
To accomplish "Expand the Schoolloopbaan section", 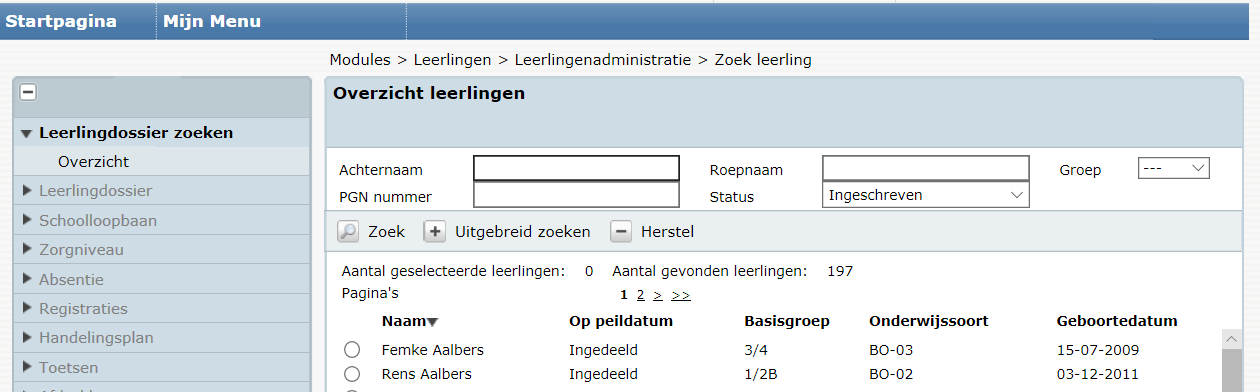I will coord(98,220).
